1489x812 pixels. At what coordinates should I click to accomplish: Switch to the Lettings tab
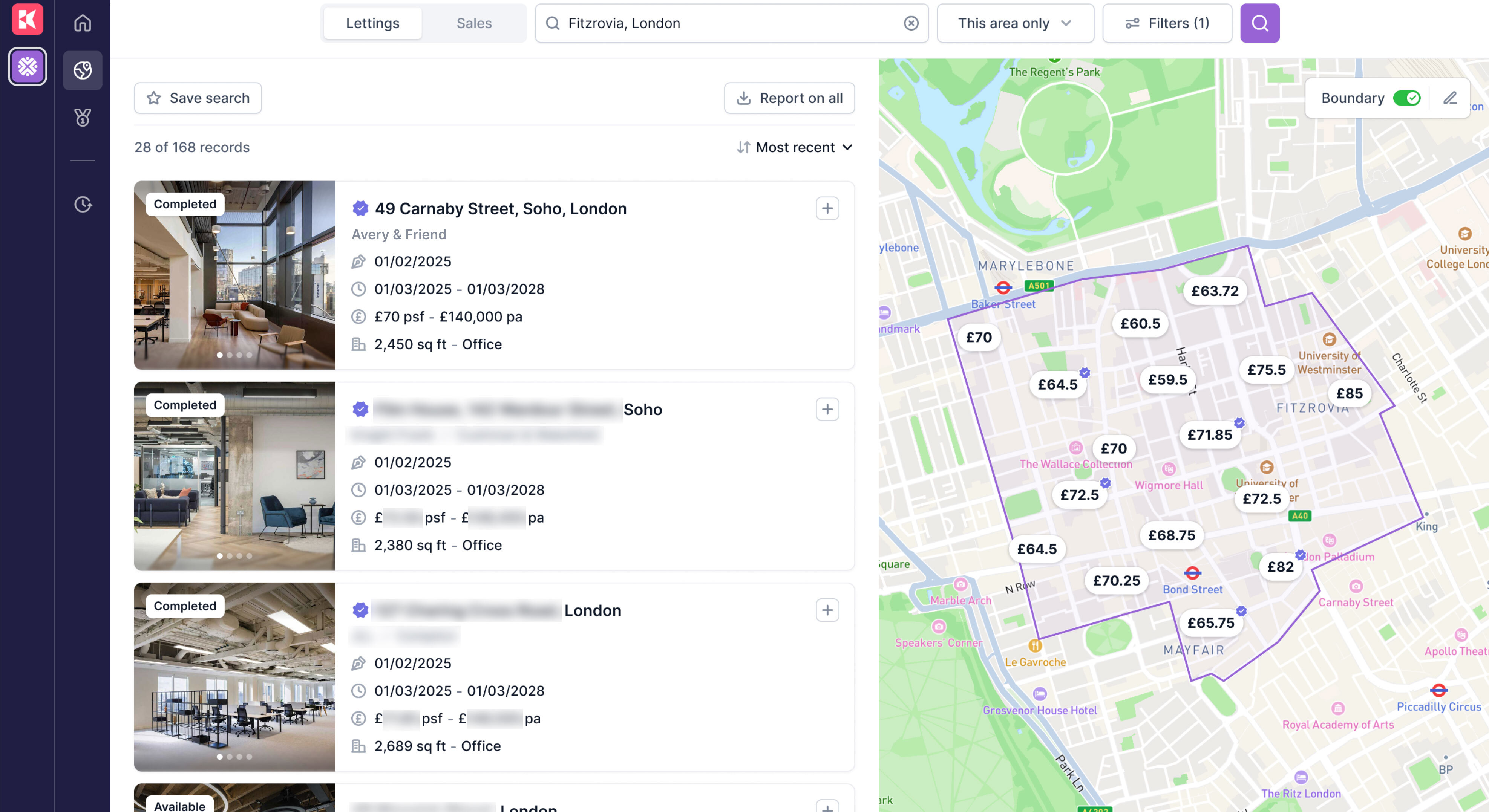coord(372,23)
